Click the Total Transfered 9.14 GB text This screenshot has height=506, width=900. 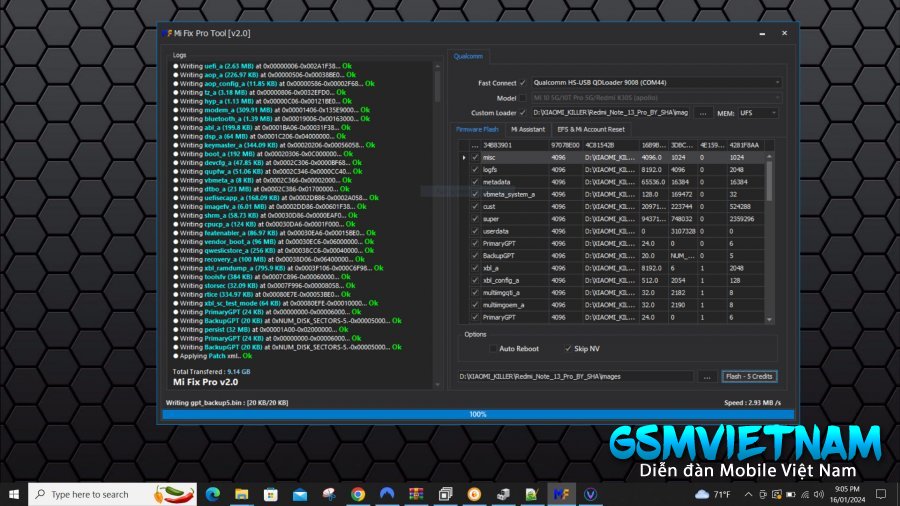pos(211,372)
